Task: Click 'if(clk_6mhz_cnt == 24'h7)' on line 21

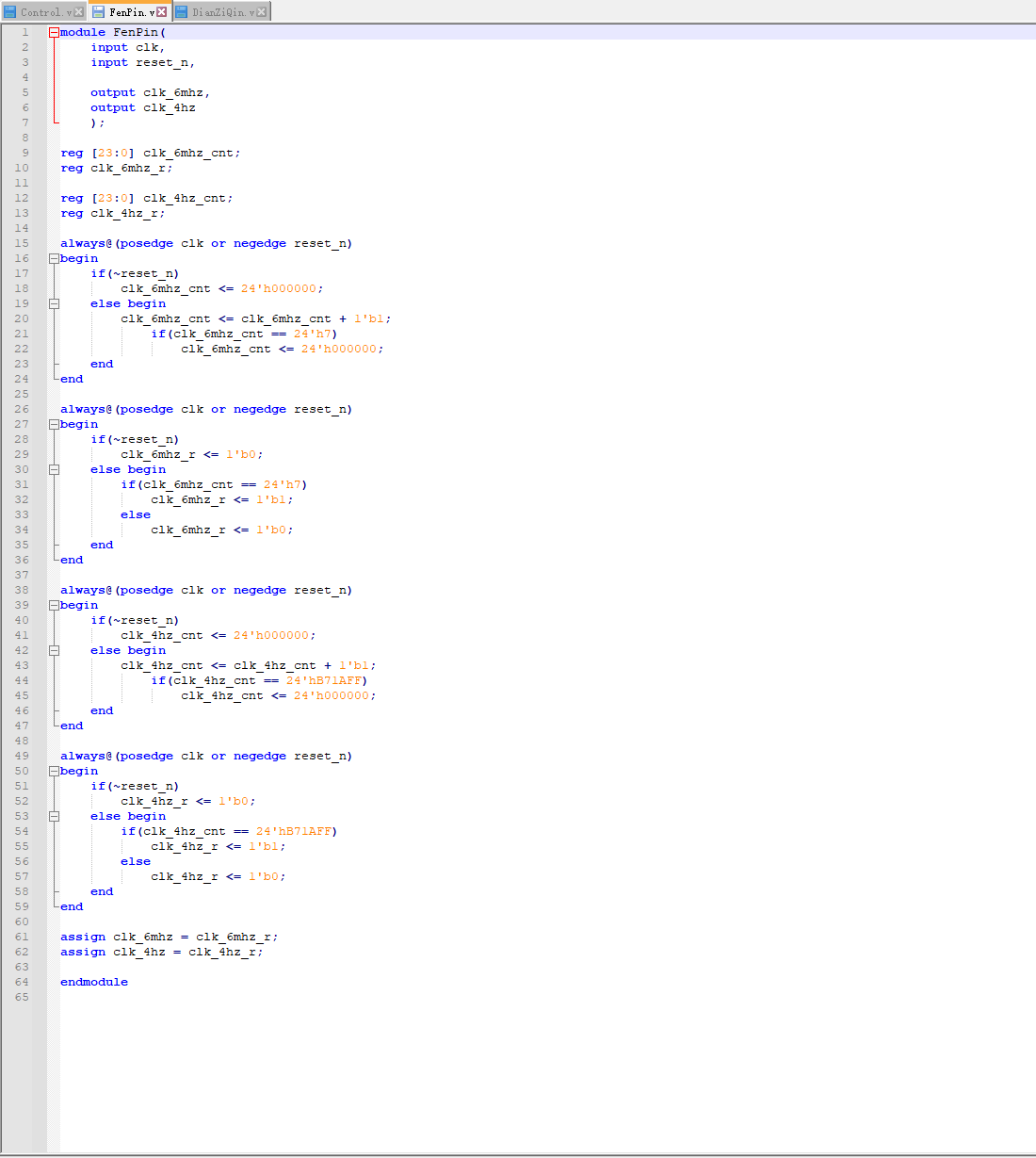Action: click(x=244, y=334)
